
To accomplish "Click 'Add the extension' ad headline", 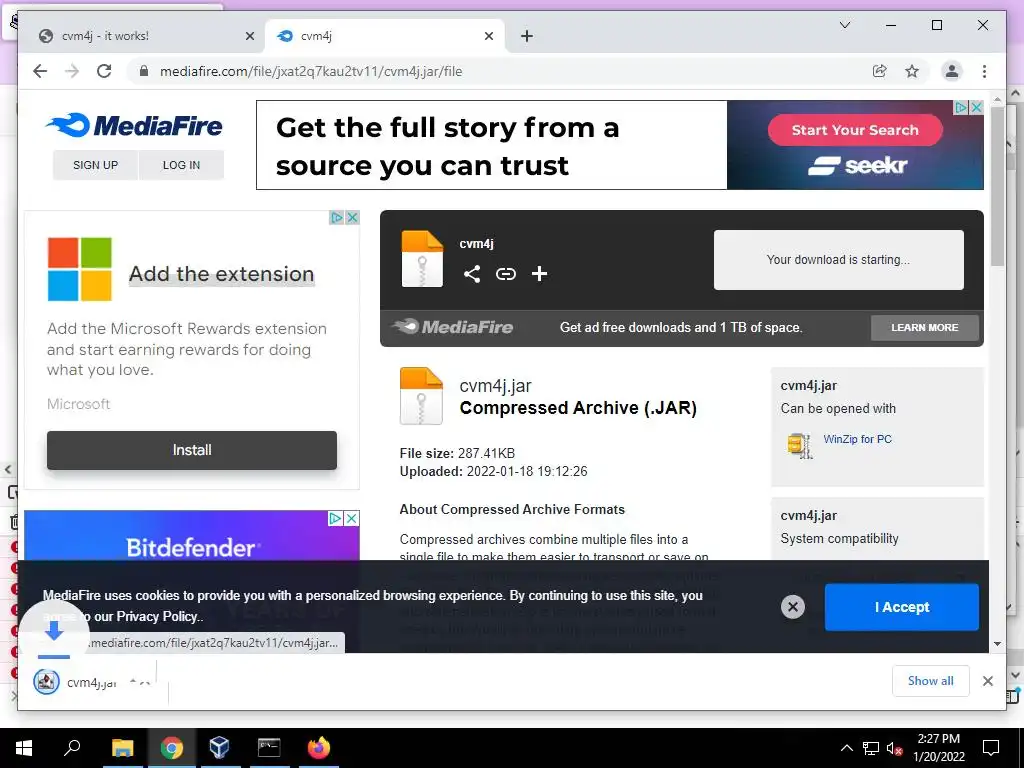I will [221, 274].
